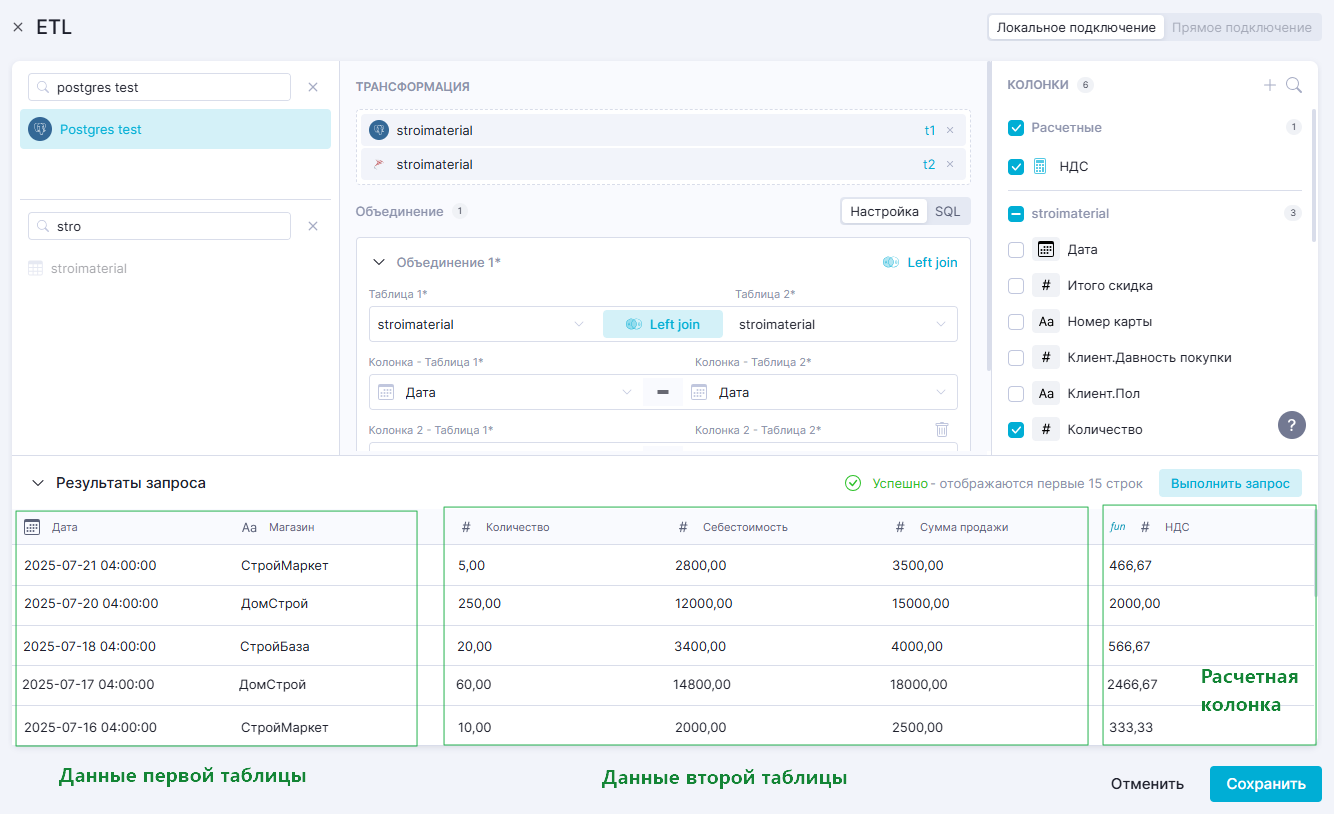Screen dimensions: 1334x814
Task: Remove stroimaterial t2 from transformation
Action: pos(950,164)
